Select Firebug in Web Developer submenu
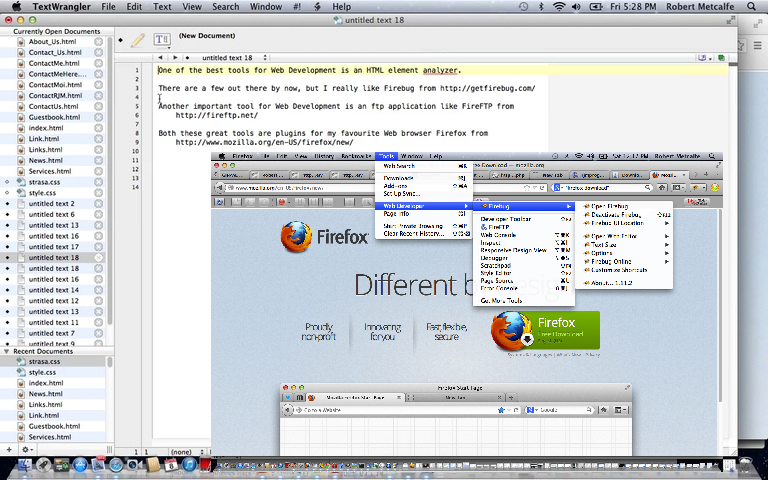Screen dimensions: 768x480 tap(524, 206)
